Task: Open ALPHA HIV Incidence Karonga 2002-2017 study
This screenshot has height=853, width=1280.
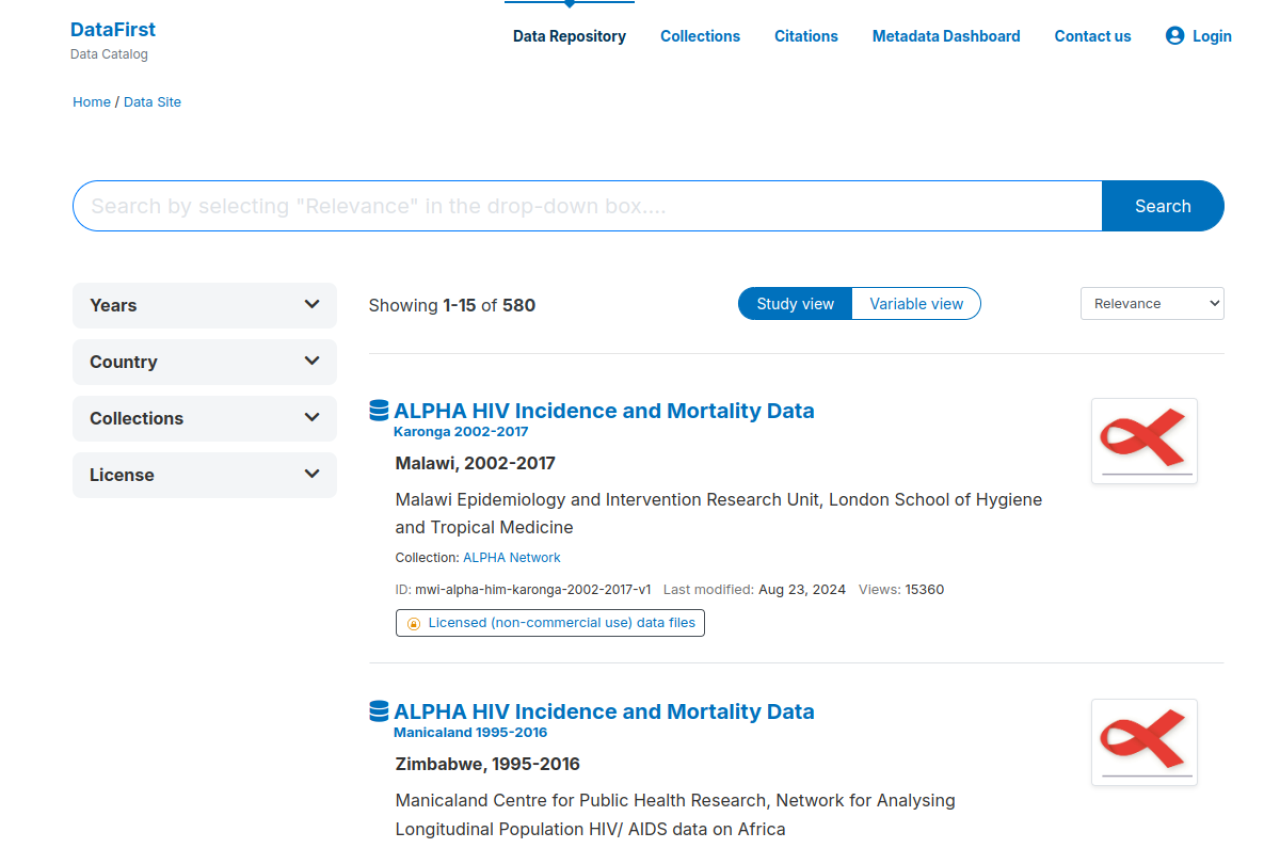Action: coord(604,410)
